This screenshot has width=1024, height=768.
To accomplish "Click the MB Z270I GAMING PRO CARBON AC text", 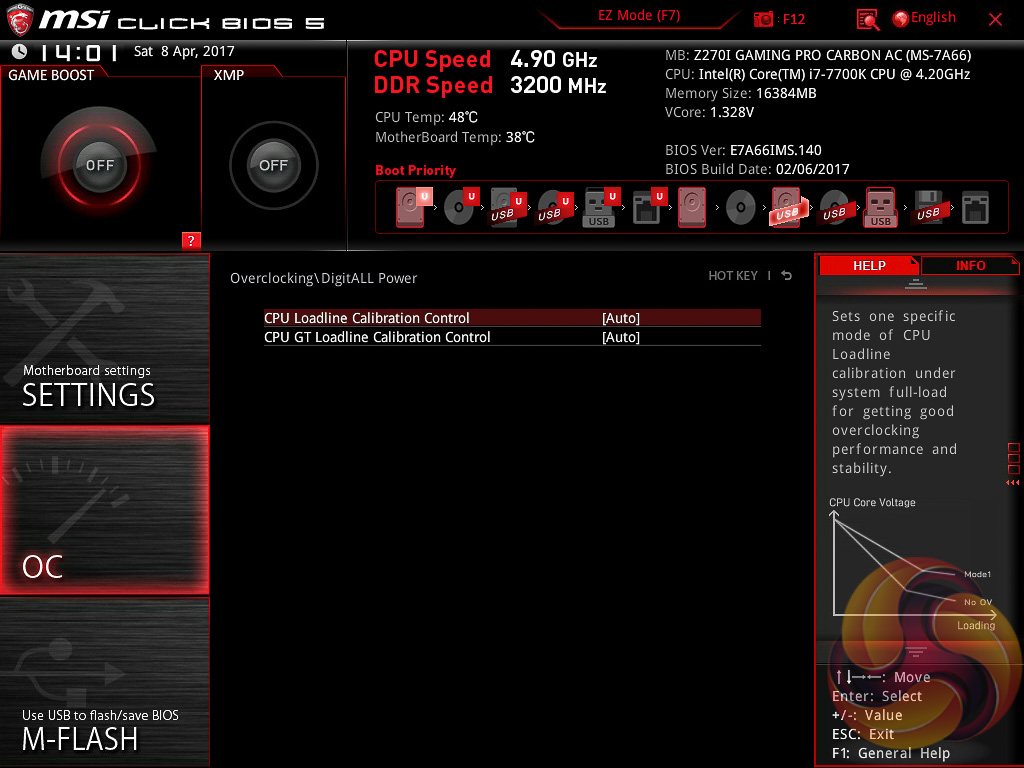I will [818, 56].
